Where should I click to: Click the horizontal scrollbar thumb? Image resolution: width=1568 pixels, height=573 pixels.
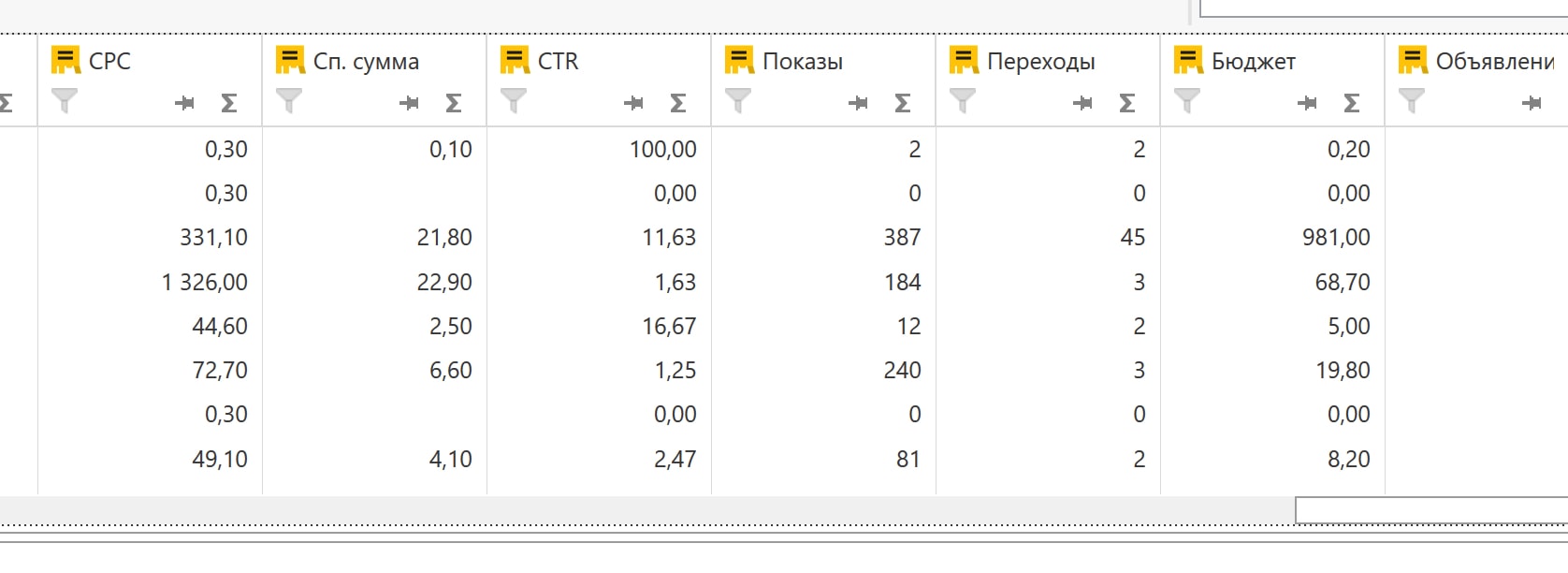coord(1431,510)
